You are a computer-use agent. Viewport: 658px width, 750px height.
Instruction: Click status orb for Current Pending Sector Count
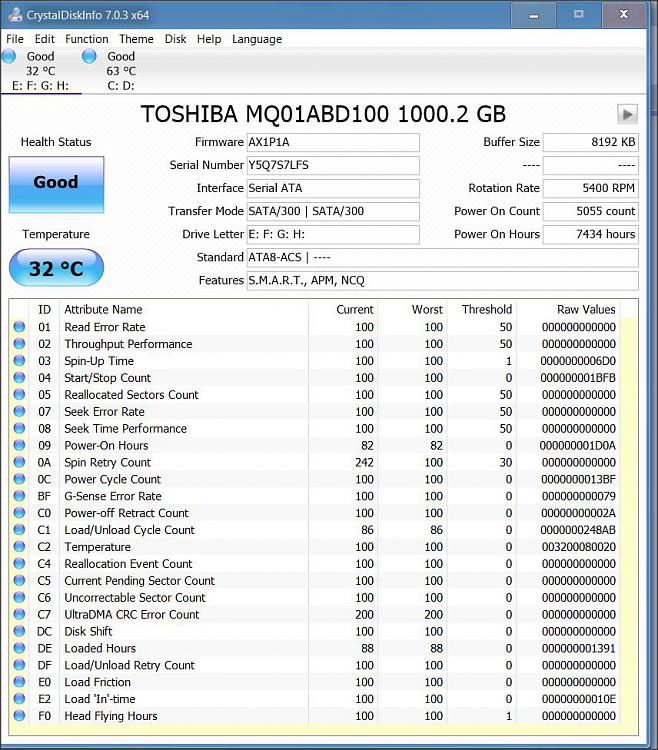coord(19,580)
